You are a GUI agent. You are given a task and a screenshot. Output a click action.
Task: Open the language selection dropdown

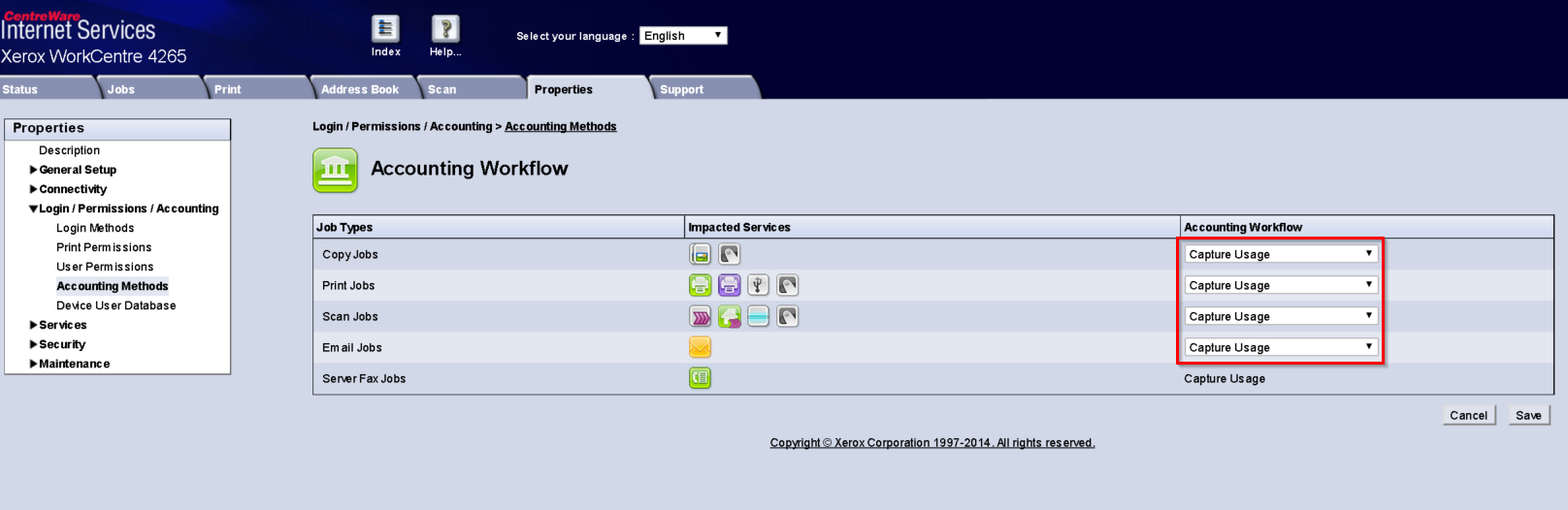683,36
